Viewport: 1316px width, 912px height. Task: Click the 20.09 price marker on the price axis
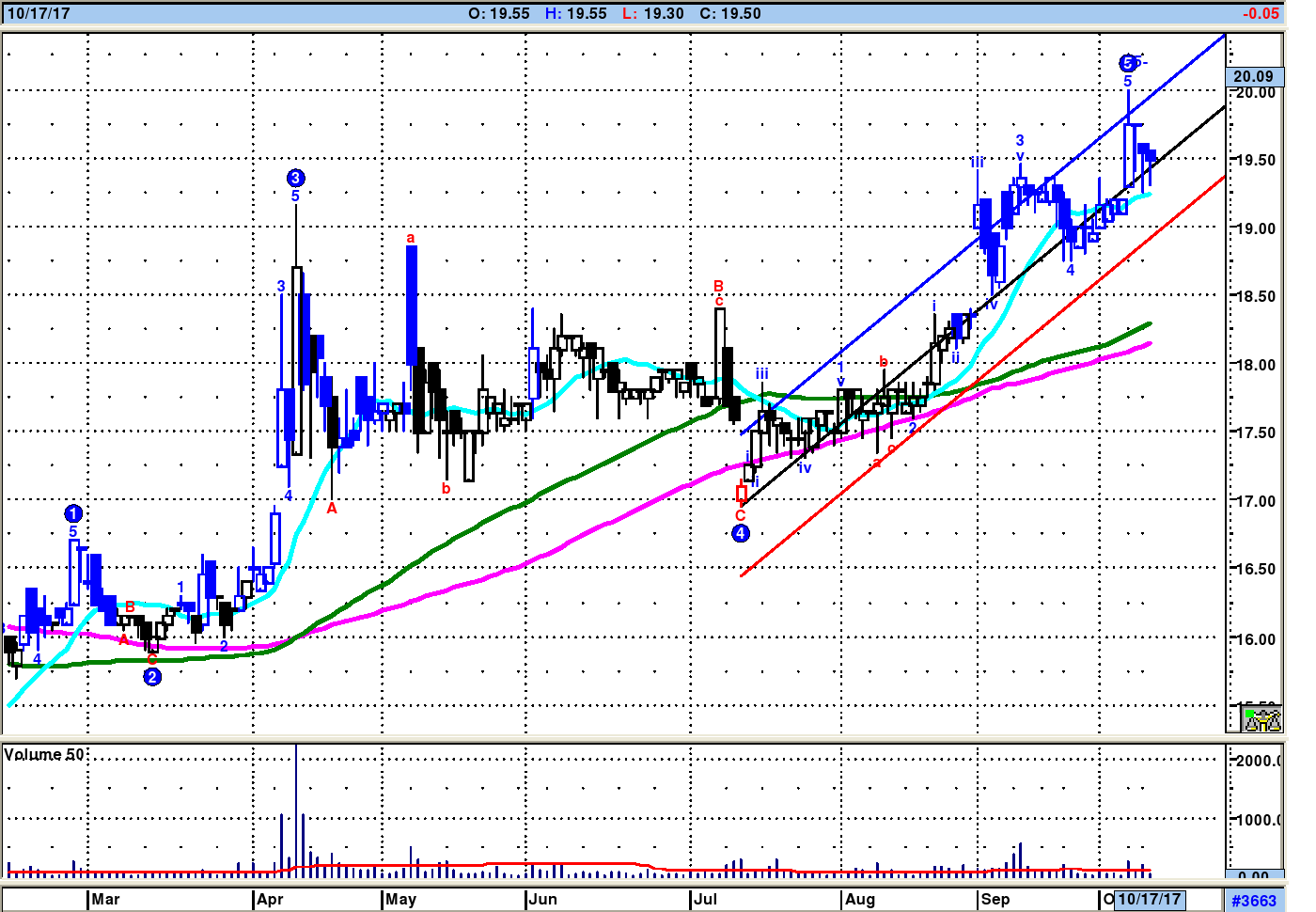[x=1253, y=76]
